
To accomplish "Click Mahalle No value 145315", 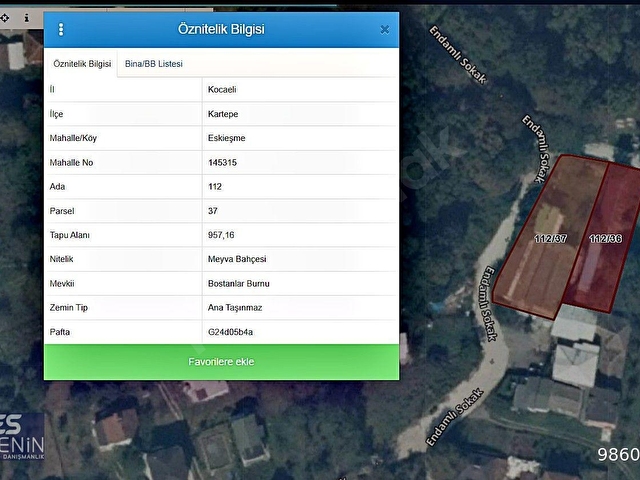I will coord(222,162).
